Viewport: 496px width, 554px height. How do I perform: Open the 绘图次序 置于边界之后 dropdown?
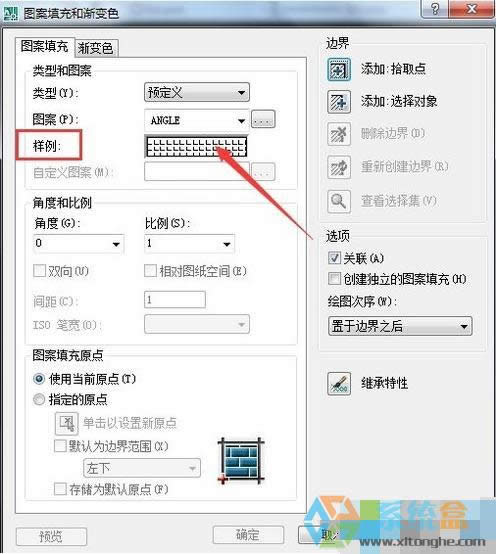click(x=400, y=326)
